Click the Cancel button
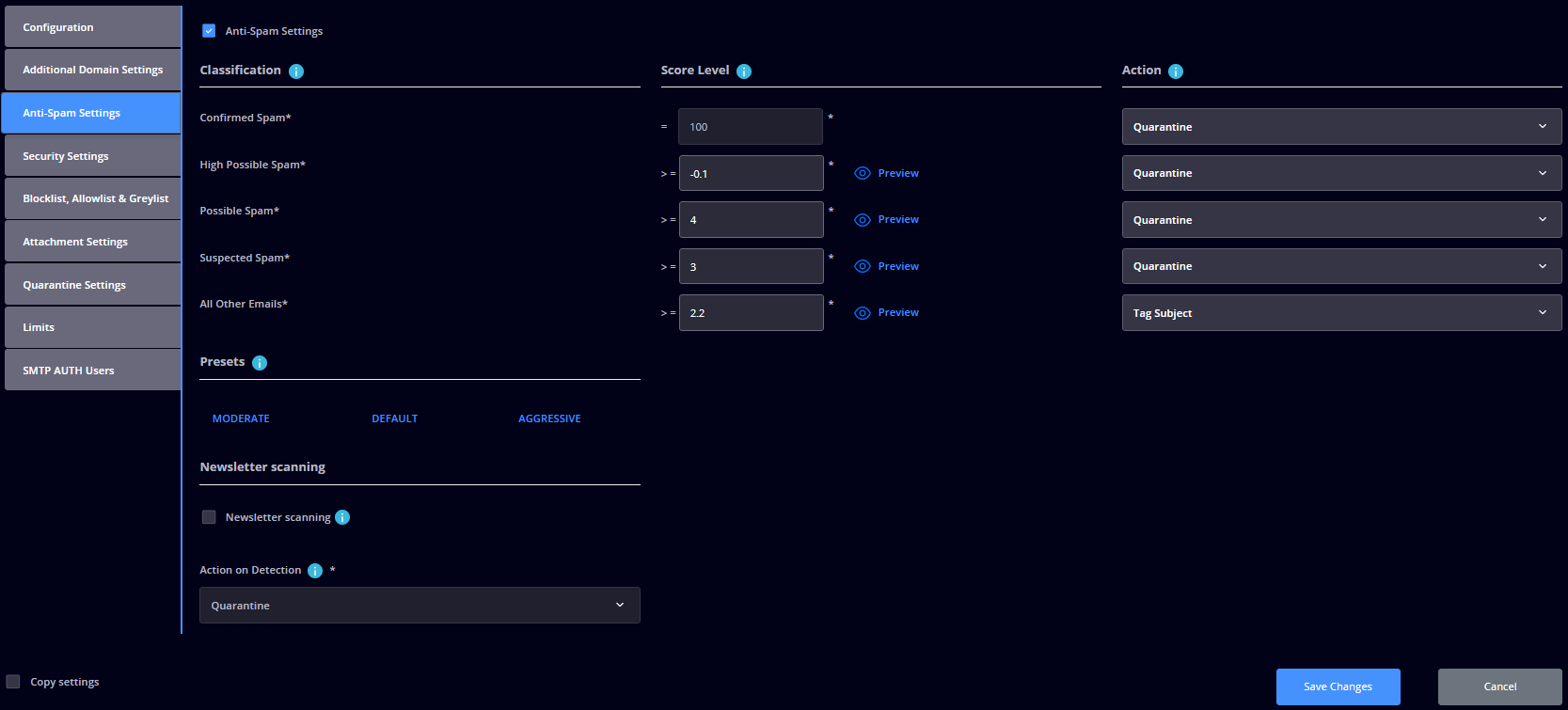 1499,686
